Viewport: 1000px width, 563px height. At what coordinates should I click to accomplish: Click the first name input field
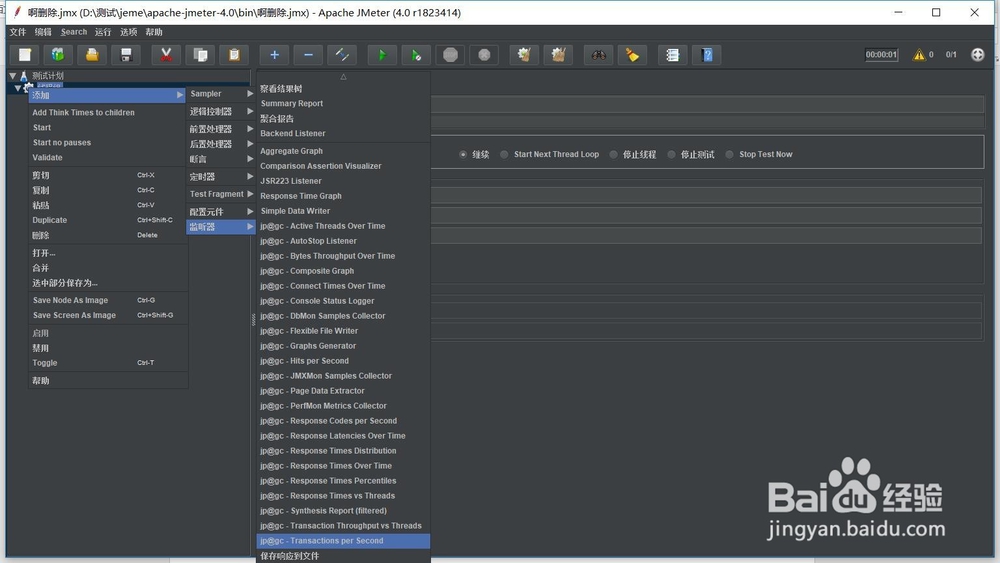707,104
